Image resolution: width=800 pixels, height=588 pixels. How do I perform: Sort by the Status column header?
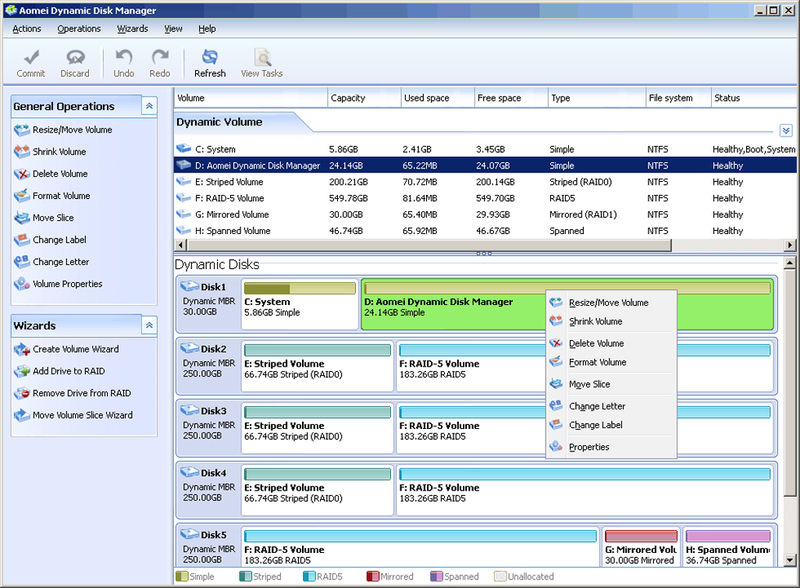754,98
